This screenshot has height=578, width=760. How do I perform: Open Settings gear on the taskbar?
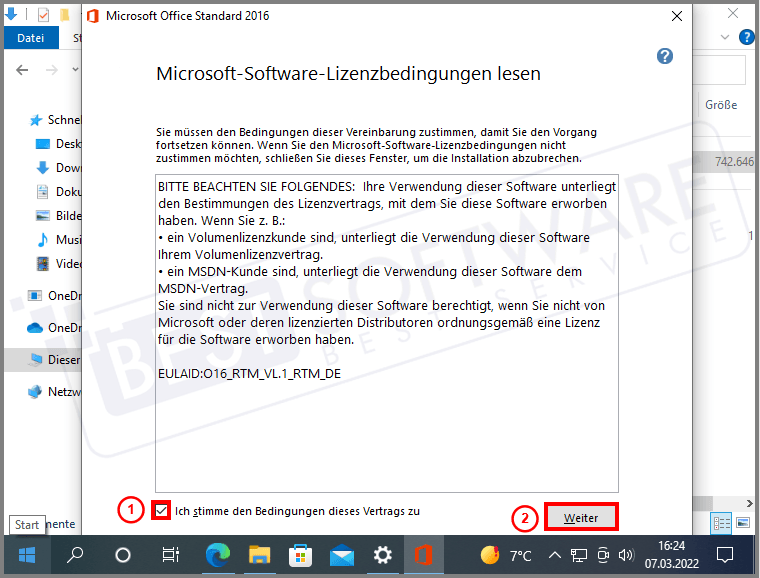click(x=382, y=555)
